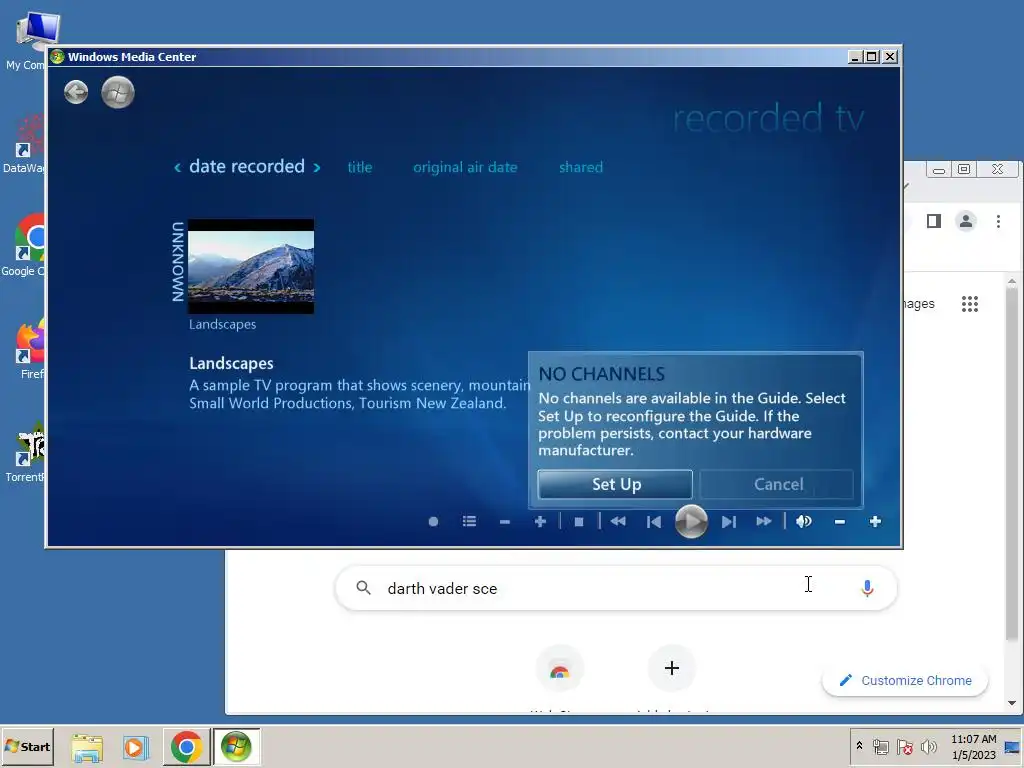Open Chrome's three-dot menu
The height and width of the screenshot is (768, 1024).
click(x=998, y=221)
